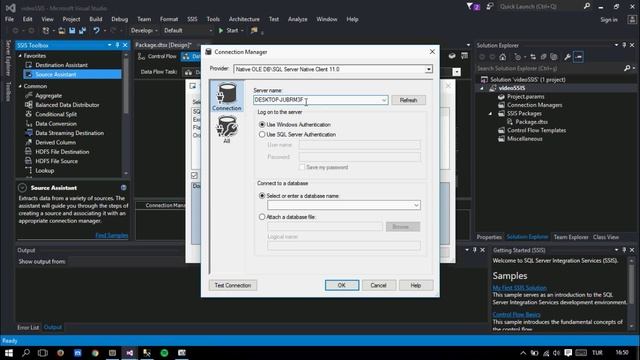This screenshot has width=640, height=360.
Task: Select Use SQL Server Authentication radio button
Action: (x=262, y=134)
